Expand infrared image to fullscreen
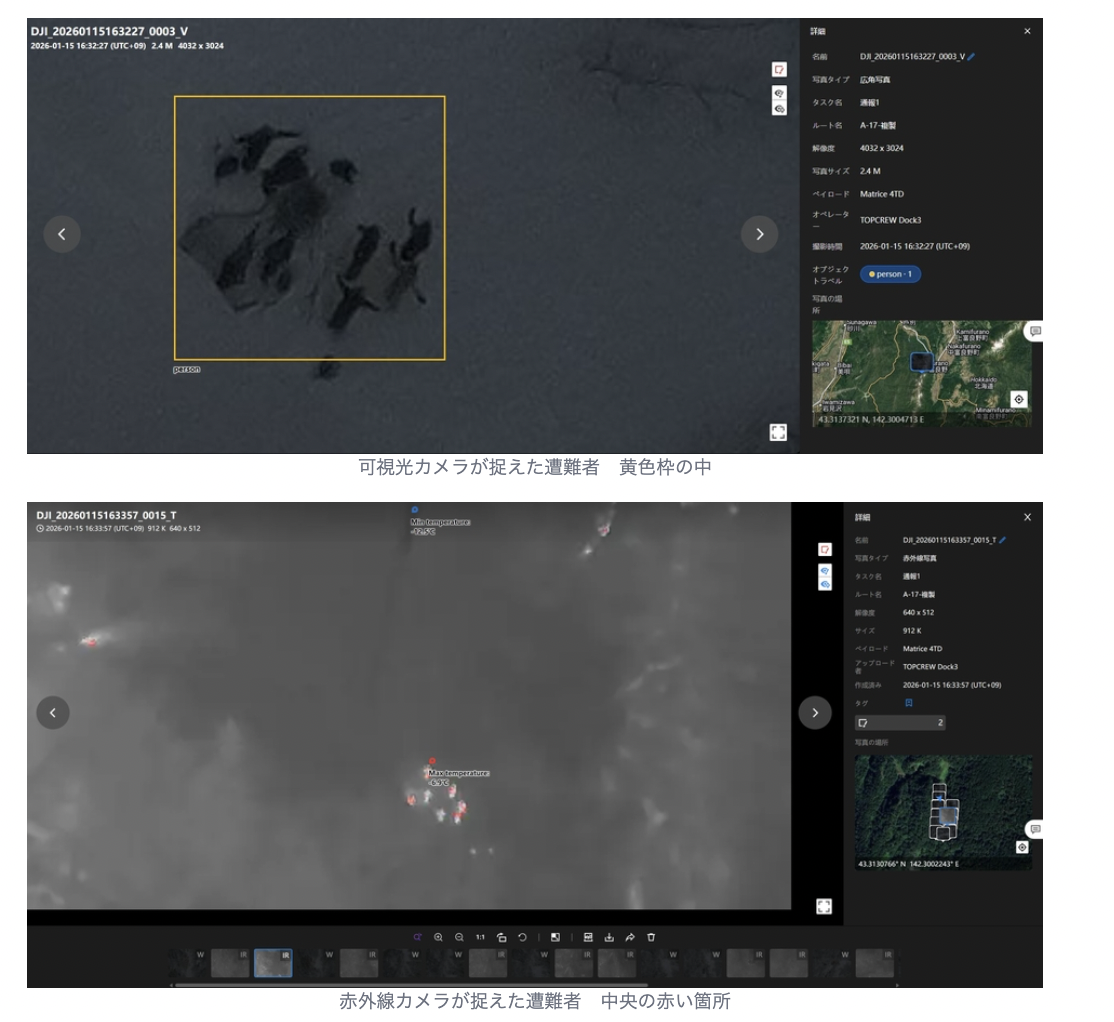The image size is (1114, 1022). [x=824, y=906]
